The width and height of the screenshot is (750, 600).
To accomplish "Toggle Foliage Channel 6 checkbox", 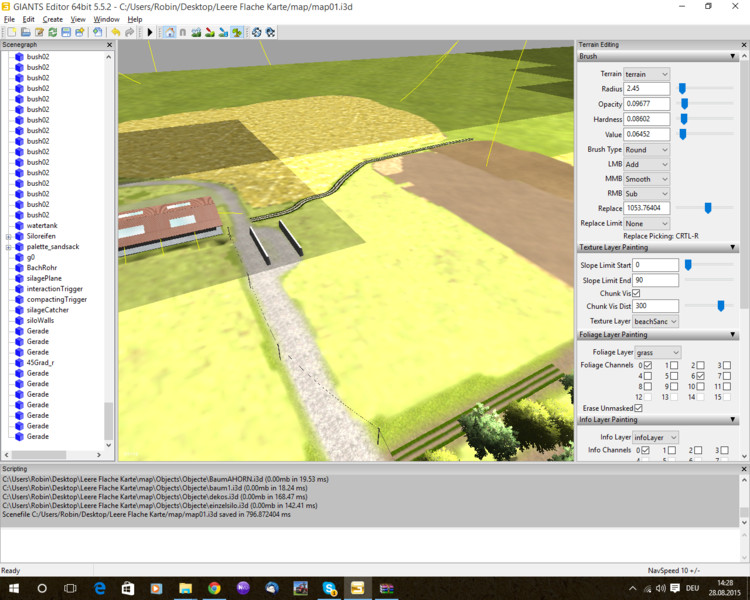I will click(x=700, y=376).
